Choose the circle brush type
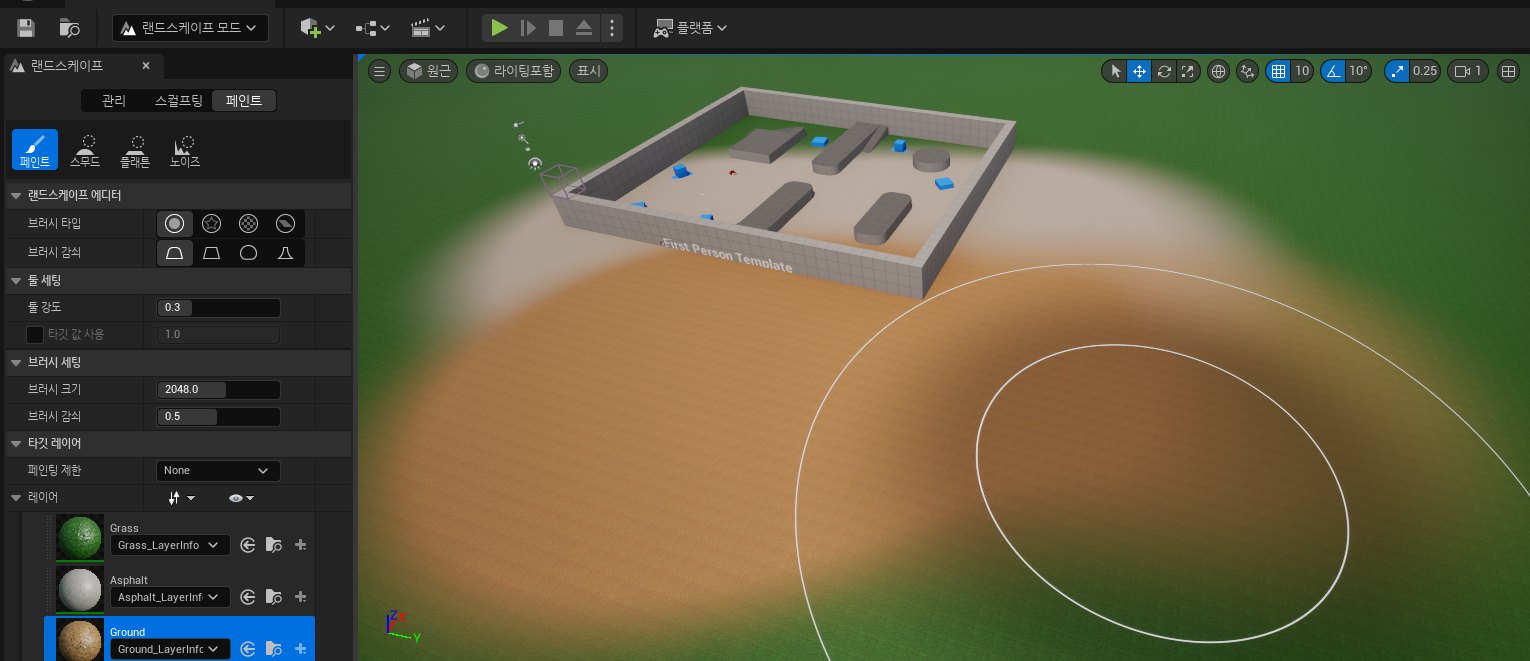 click(x=174, y=224)
